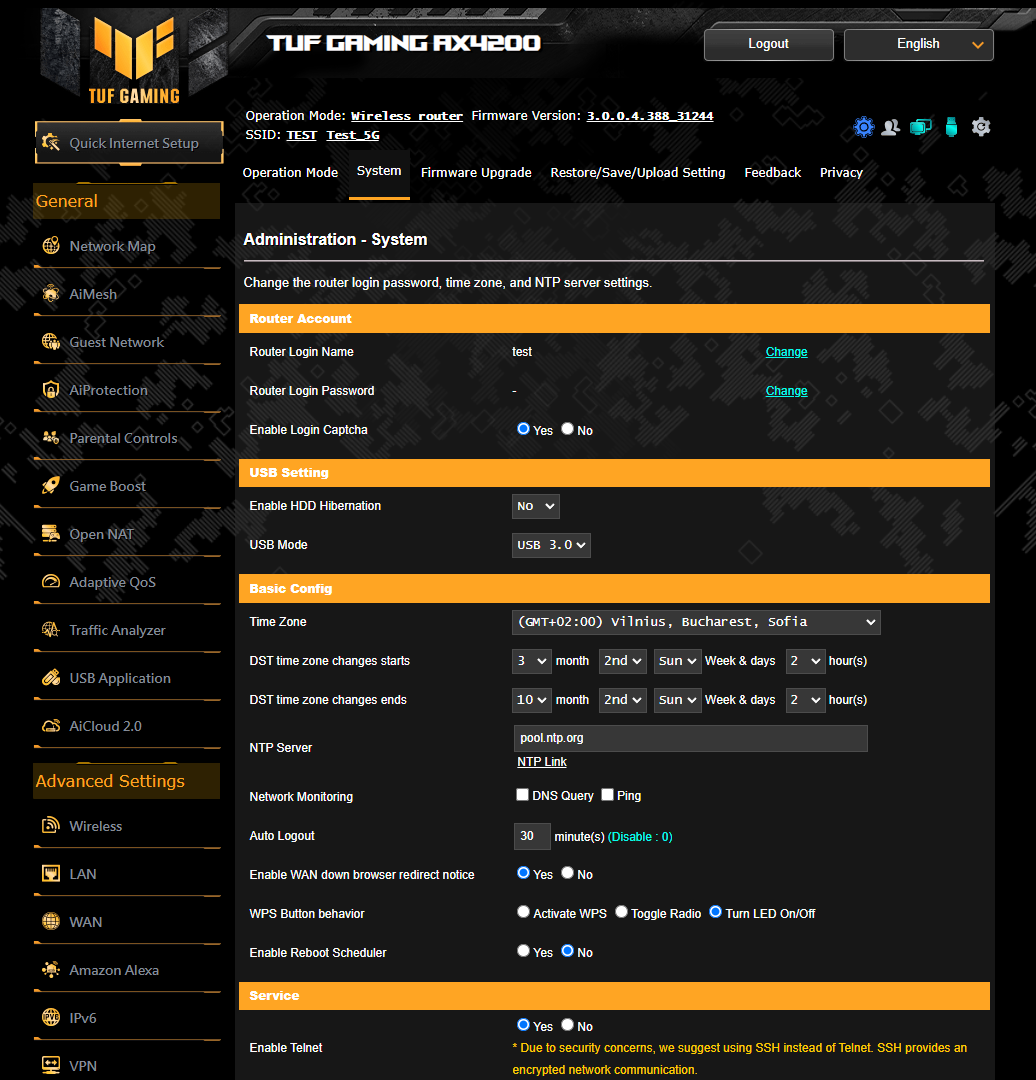
Task: Select Adaptive QoS gauge icon
Action: 51,582
